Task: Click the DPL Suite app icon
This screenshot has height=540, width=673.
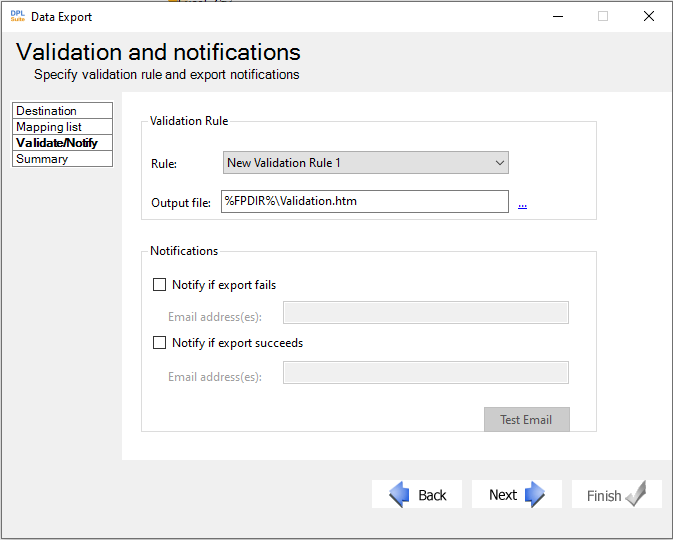Action: [x=18, y=16]
